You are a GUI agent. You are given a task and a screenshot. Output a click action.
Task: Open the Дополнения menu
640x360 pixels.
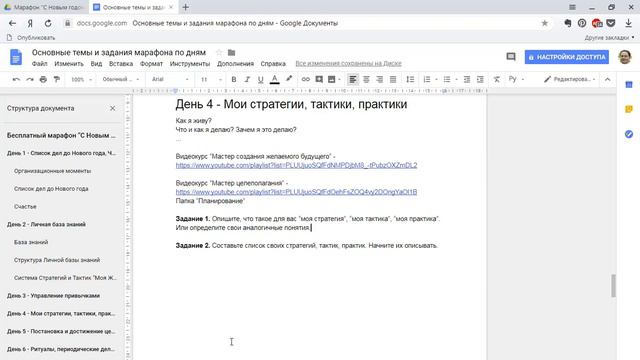coord(235,64)
